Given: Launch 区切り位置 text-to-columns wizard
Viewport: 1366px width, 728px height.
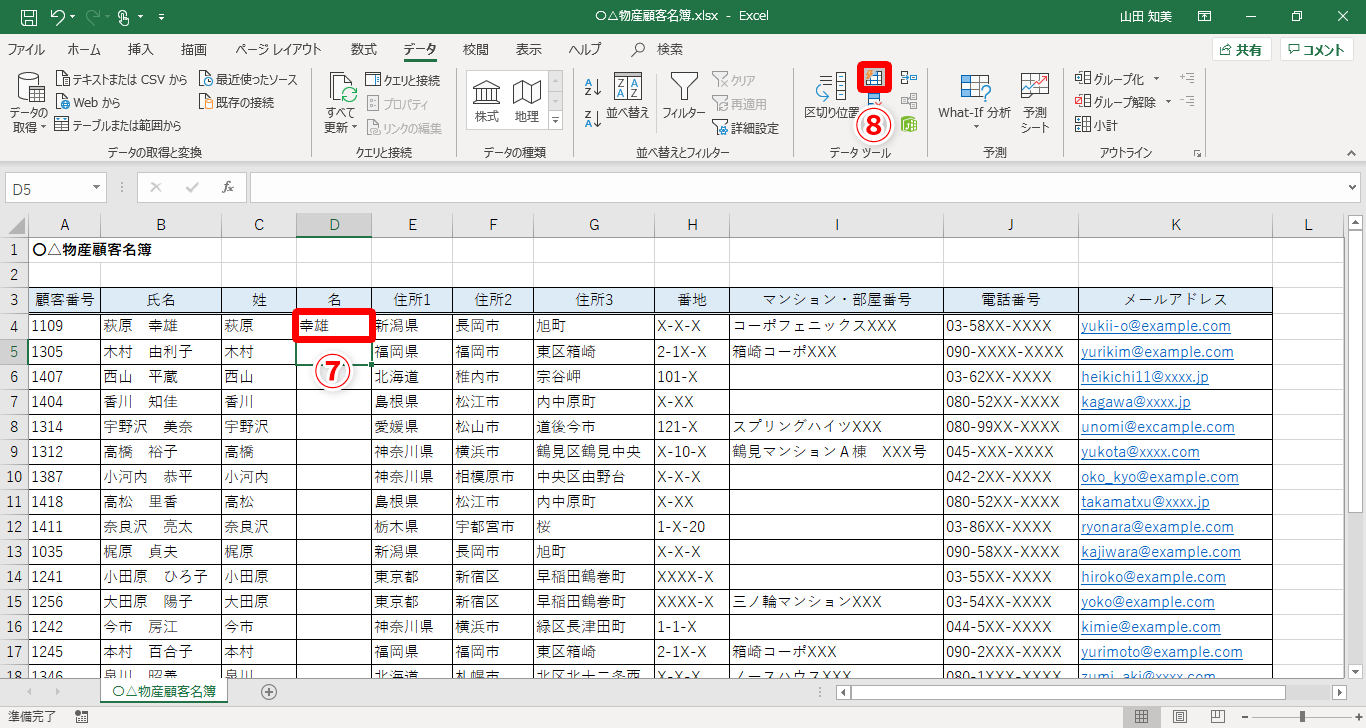Looking at the screenshot, I should [832, 97].
